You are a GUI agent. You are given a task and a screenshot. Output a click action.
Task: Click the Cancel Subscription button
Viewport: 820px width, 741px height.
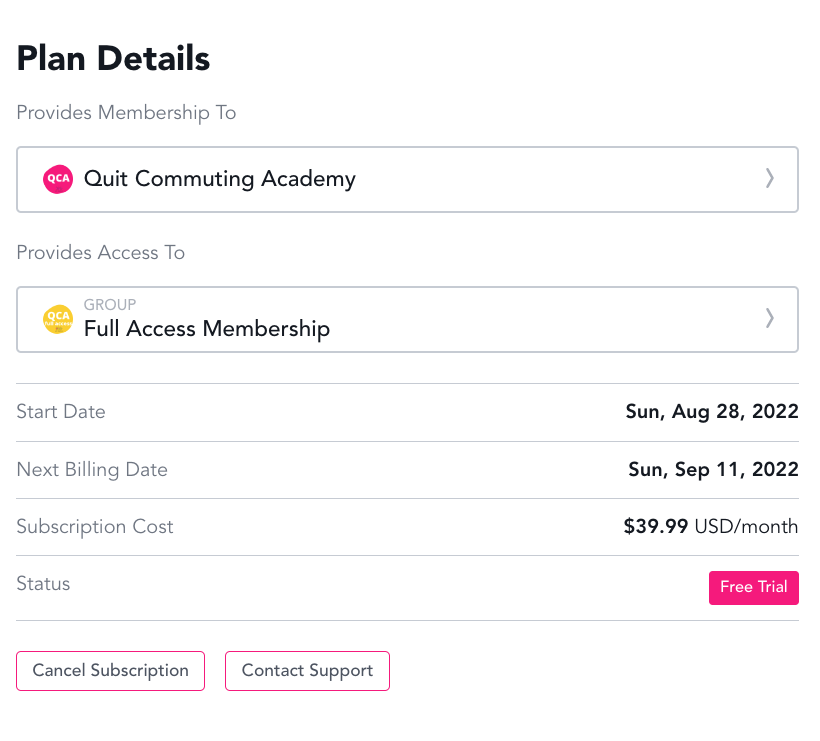110,671
